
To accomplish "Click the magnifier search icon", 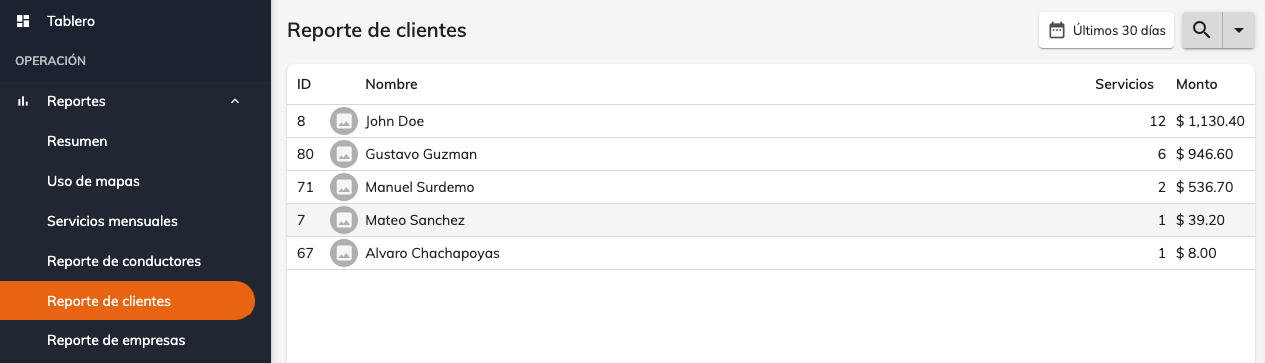I will pos(1203,30).
